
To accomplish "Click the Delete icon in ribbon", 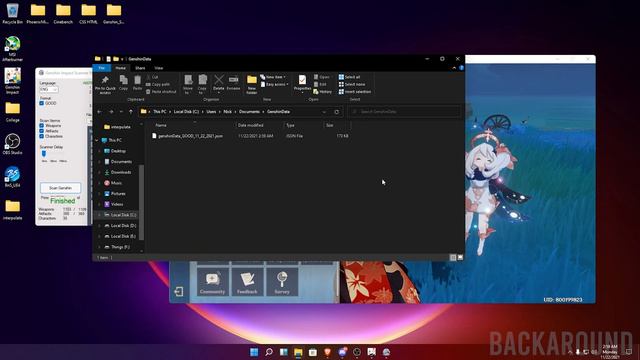I will coord(219,83).
